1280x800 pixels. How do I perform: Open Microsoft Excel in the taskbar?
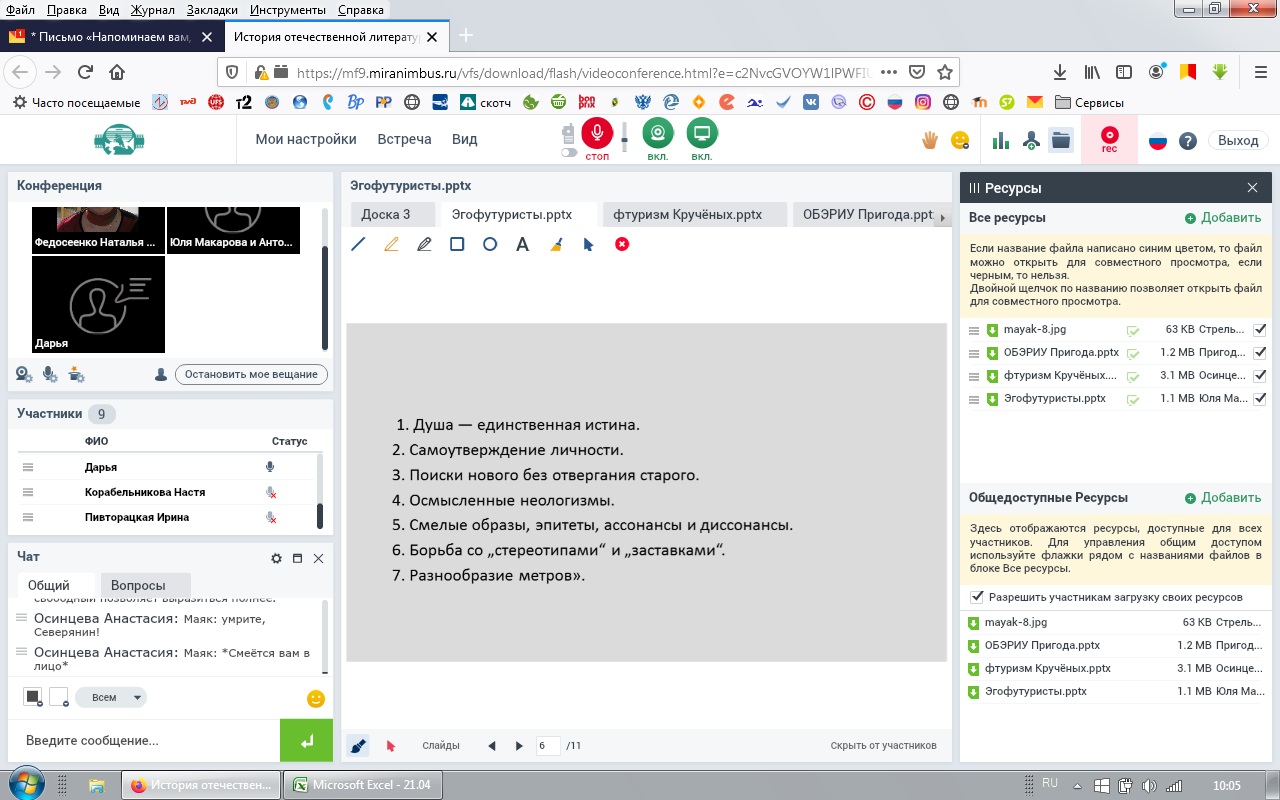pos(362,785)
